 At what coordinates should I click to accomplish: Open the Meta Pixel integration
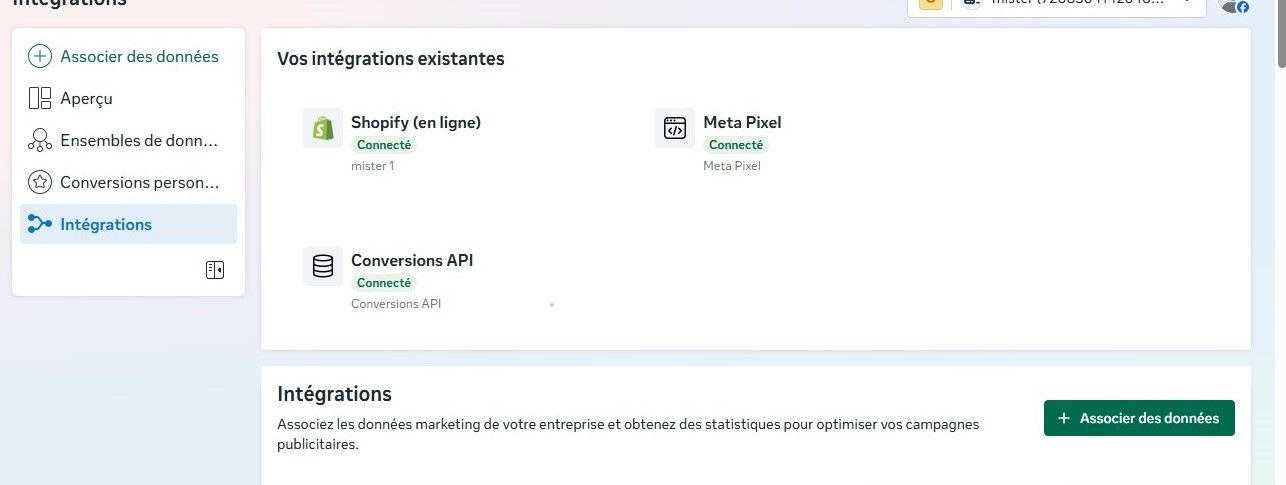(x=742, y=123)
